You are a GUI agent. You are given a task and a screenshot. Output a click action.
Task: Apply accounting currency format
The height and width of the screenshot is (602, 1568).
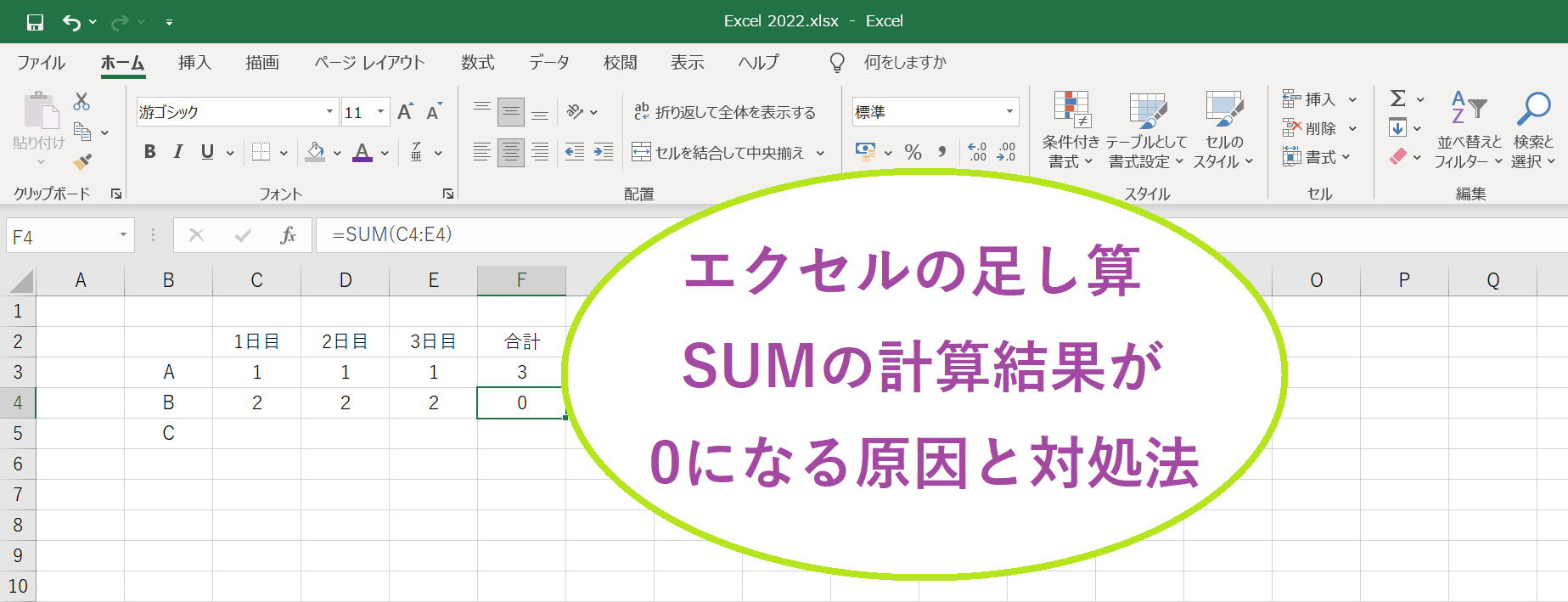865,152
